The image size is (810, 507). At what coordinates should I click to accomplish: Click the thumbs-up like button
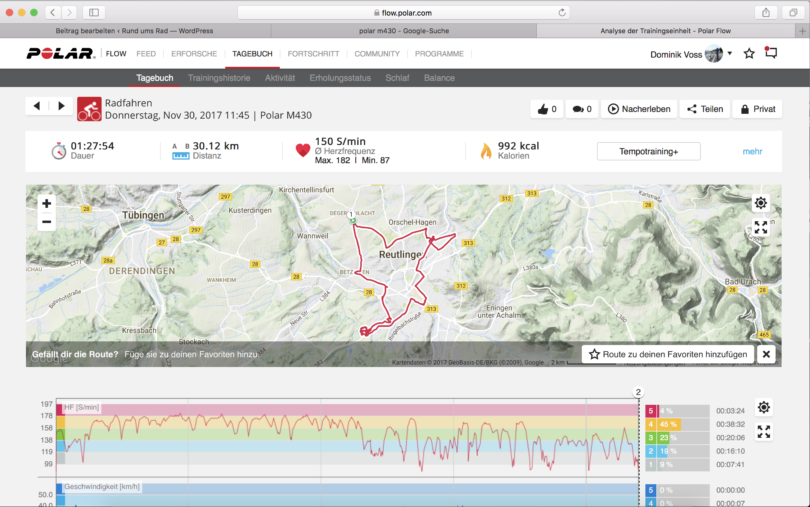[x=547, y=109]
